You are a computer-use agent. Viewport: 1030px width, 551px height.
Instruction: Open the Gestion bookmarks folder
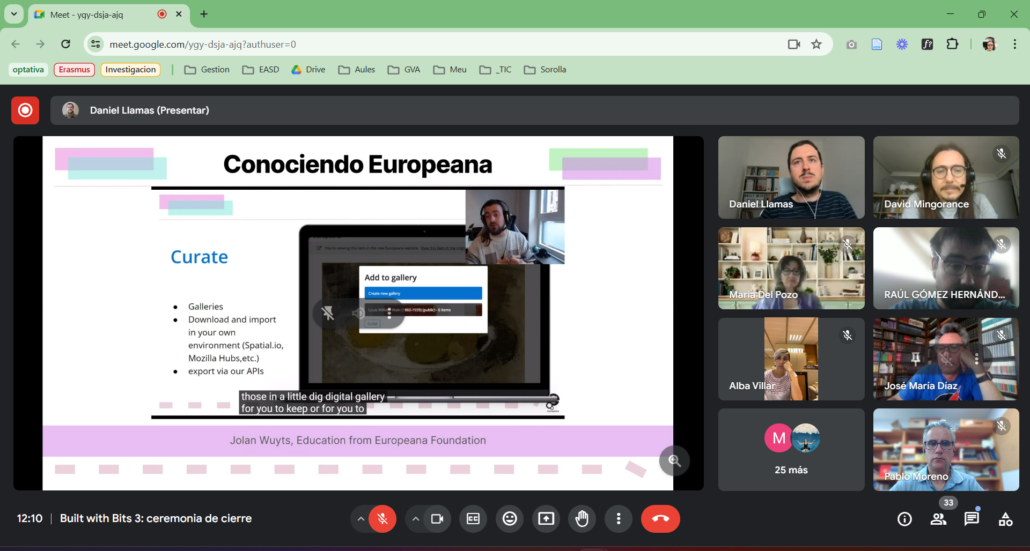pos(207,70)
